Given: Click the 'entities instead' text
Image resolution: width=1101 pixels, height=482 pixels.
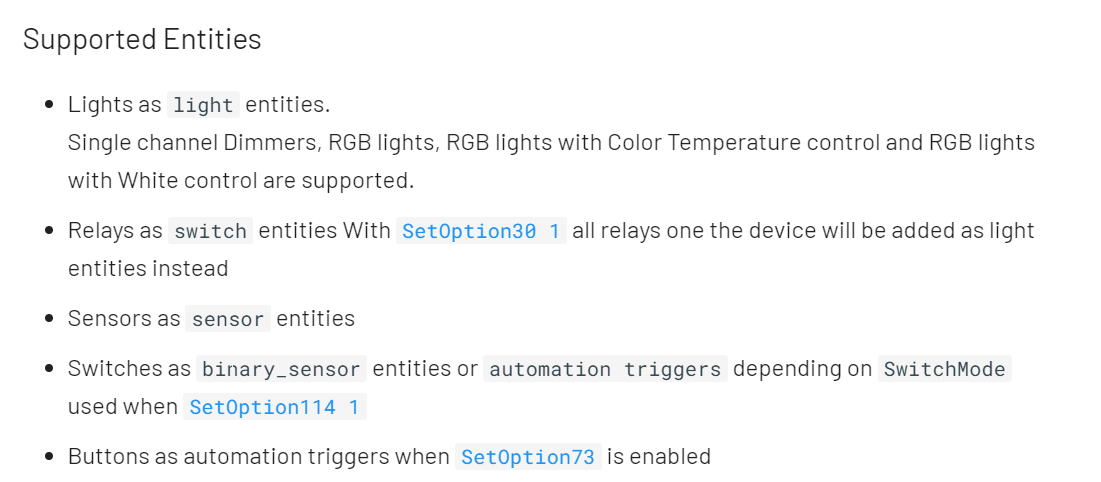Looking at the screenshot, I should tap(148, 268).
